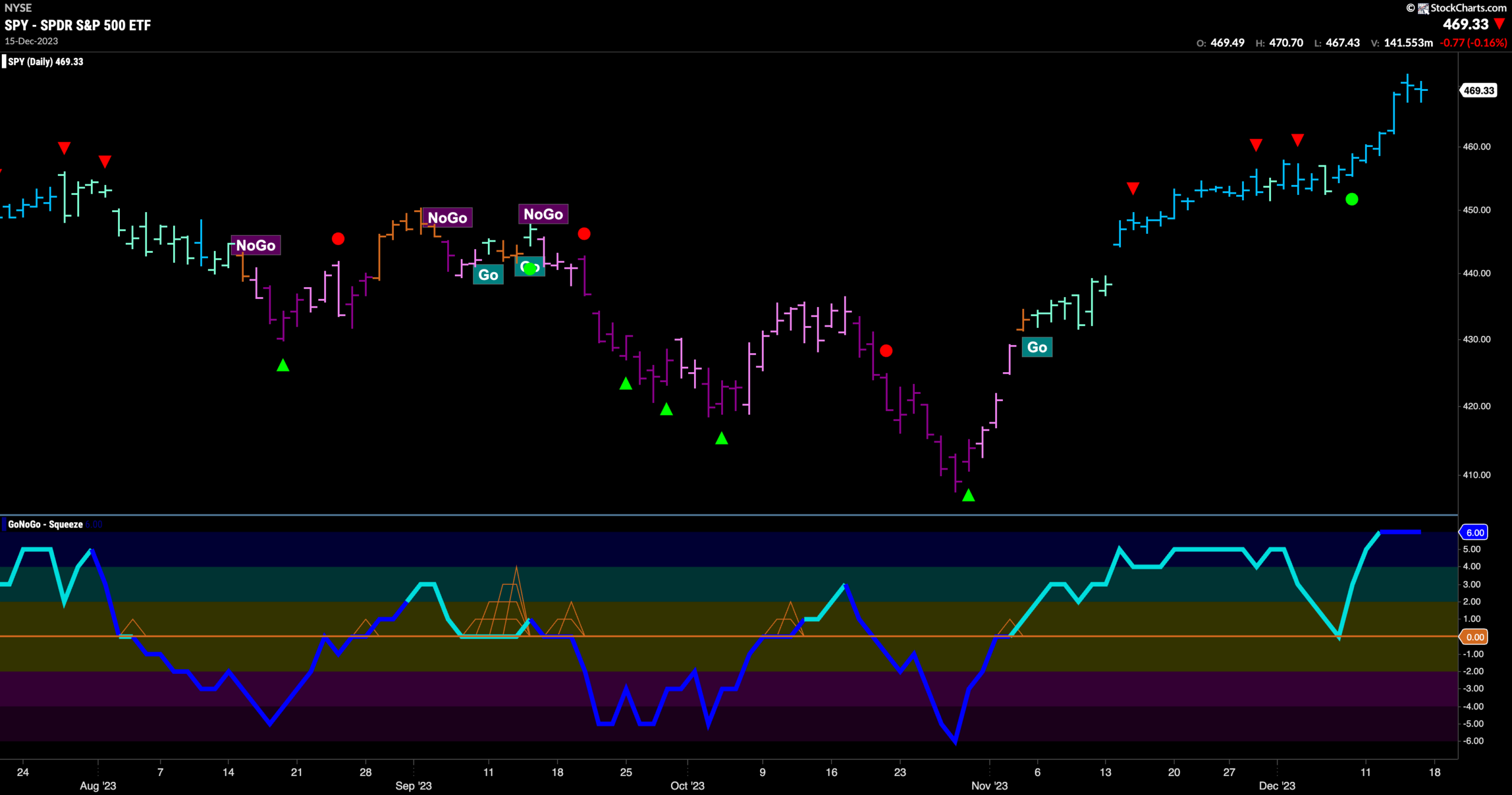Click the NoGo label near August 14

coord(256,245)
